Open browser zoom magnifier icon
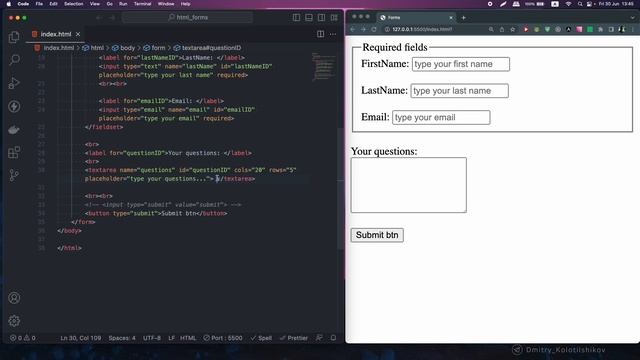This screenshot has height=360, width=640. coord(491,29)
